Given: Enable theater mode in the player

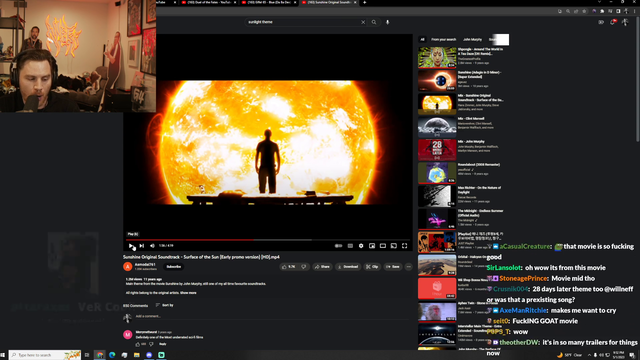Looking at the screenshot, I should (383, 246).
